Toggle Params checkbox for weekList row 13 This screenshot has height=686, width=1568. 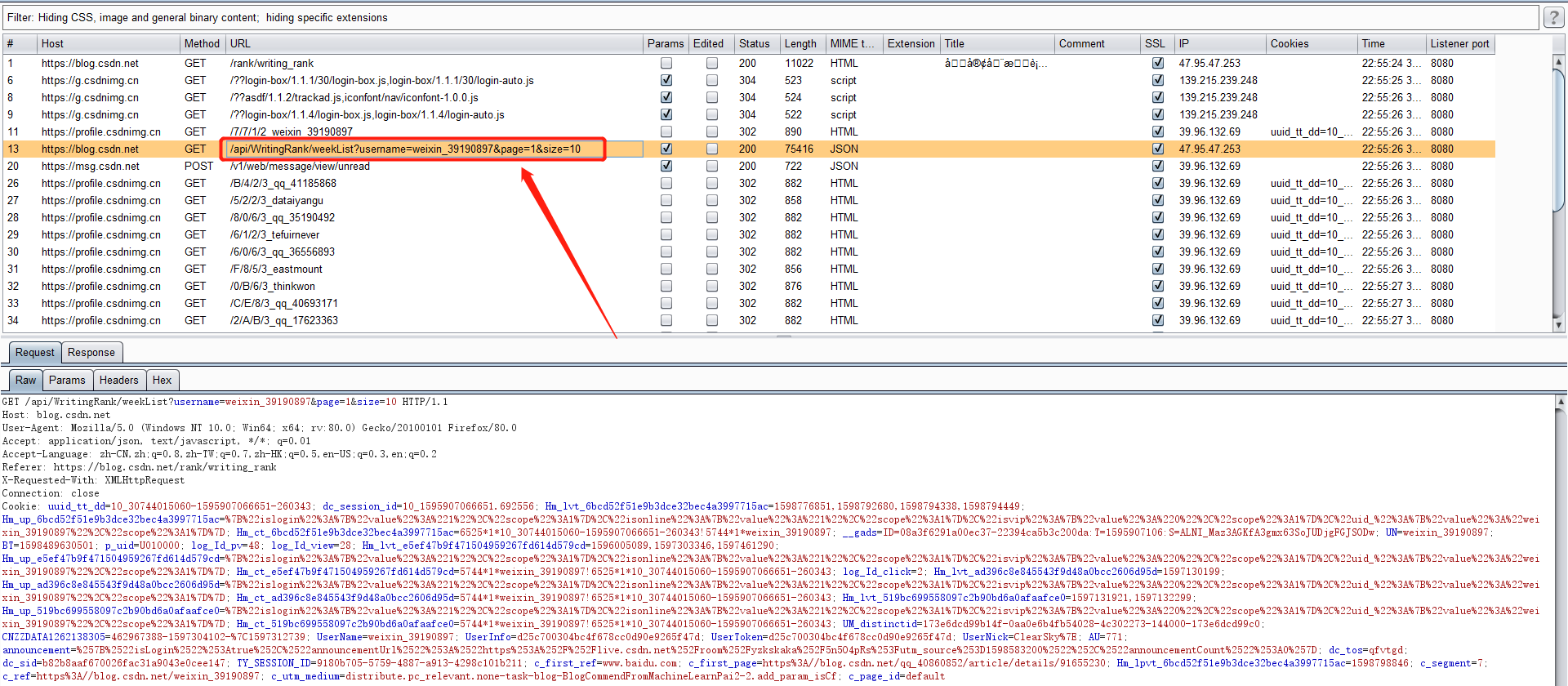point(666,149)
